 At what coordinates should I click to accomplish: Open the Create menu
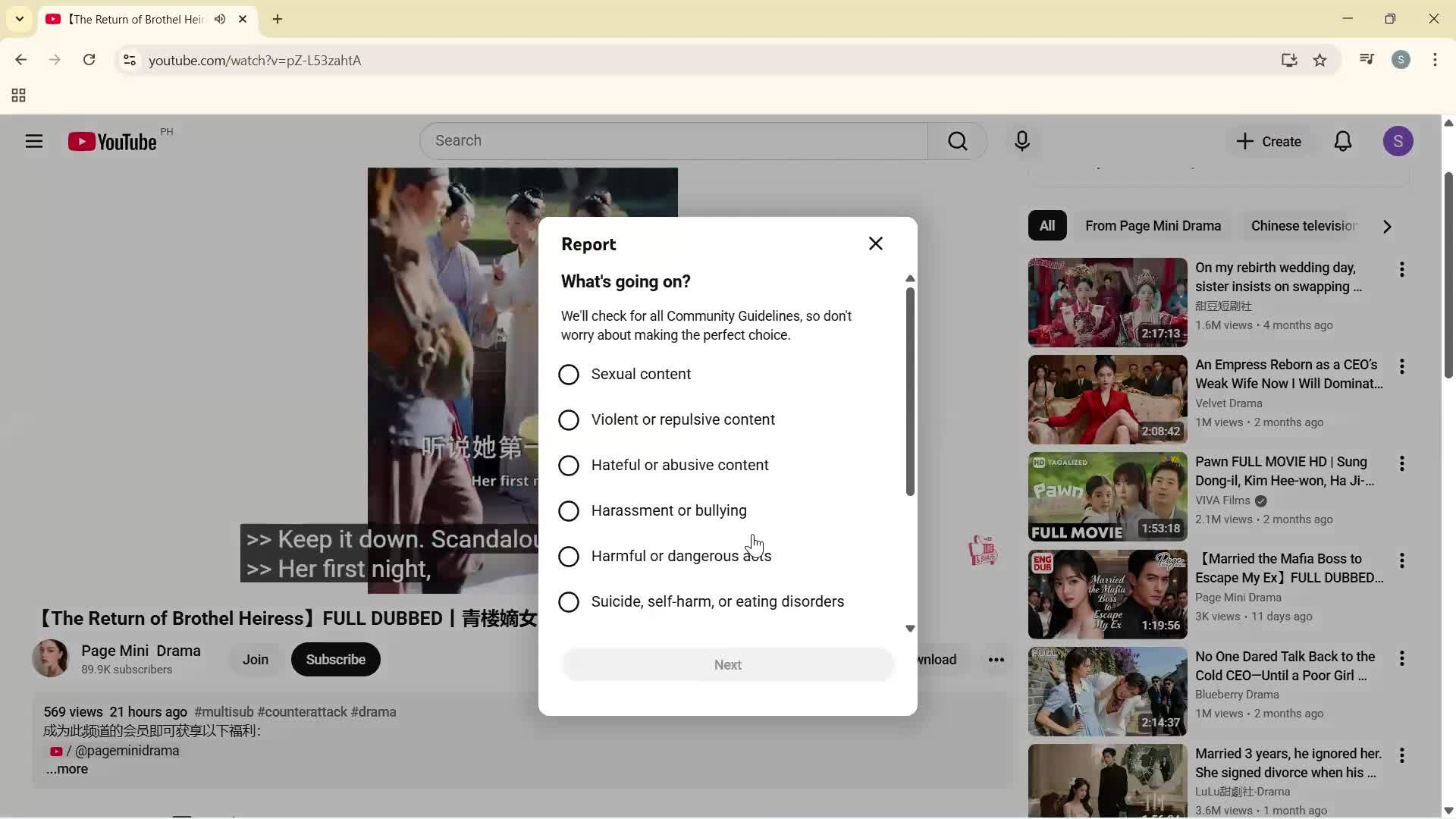click(x=1269, y=141)
